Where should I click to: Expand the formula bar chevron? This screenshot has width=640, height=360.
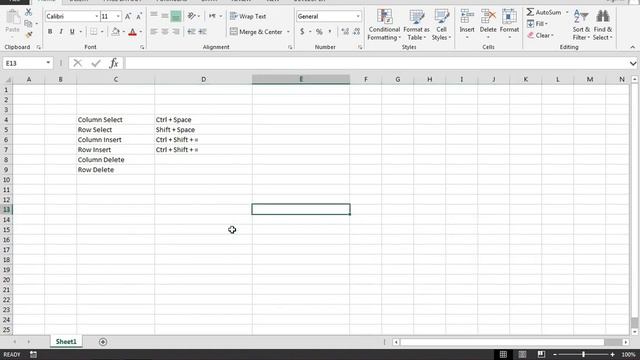point(633,63)
